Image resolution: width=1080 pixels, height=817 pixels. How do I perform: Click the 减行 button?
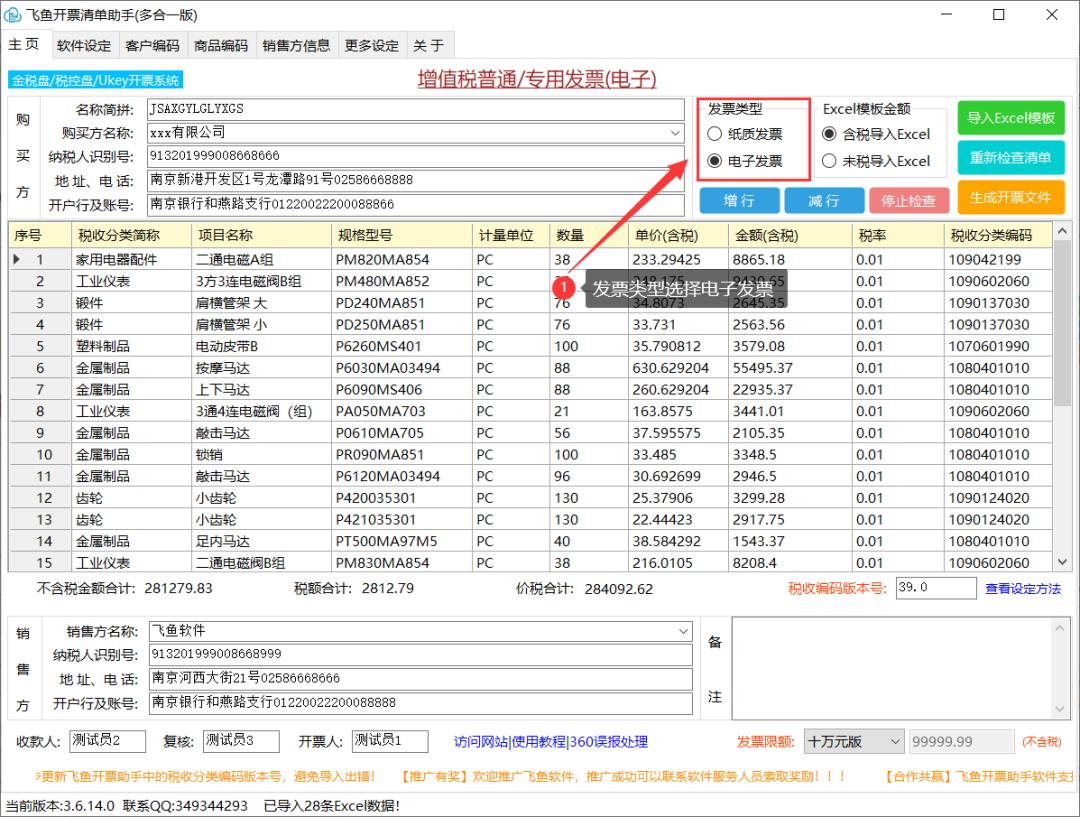(824, 200)
